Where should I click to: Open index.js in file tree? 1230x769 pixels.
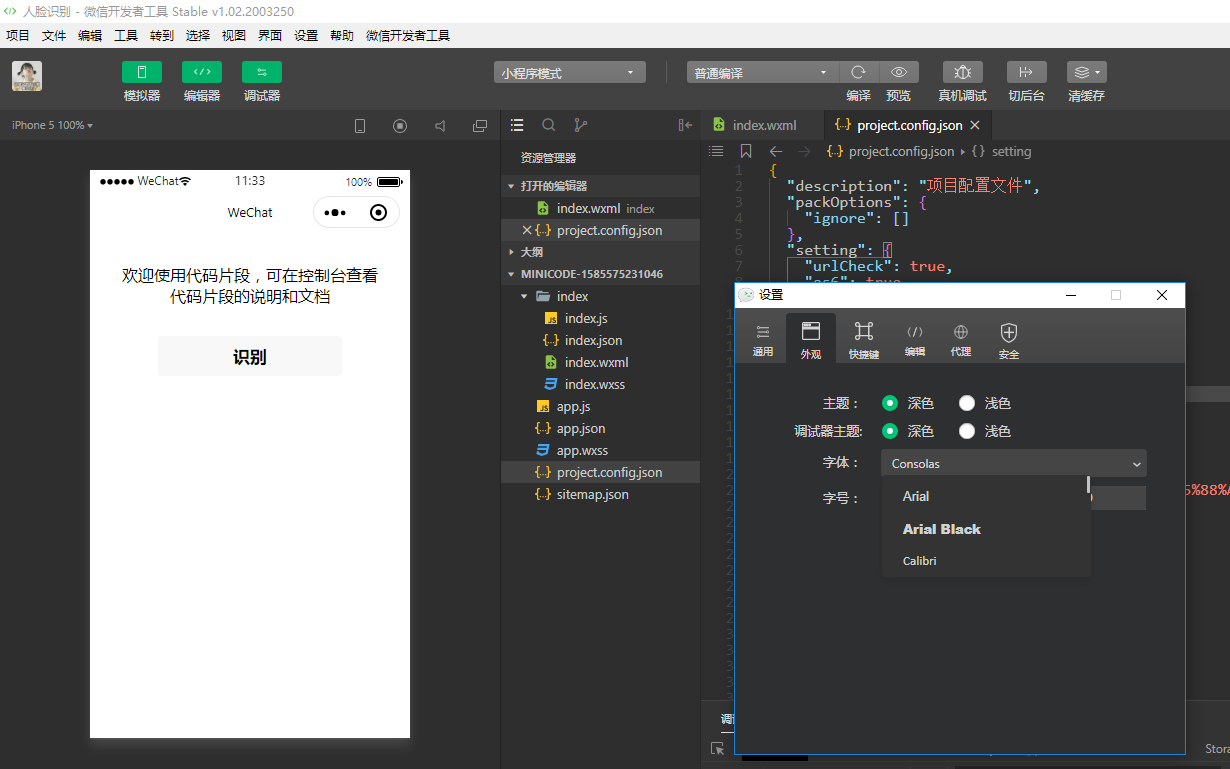tap(586, 318)
